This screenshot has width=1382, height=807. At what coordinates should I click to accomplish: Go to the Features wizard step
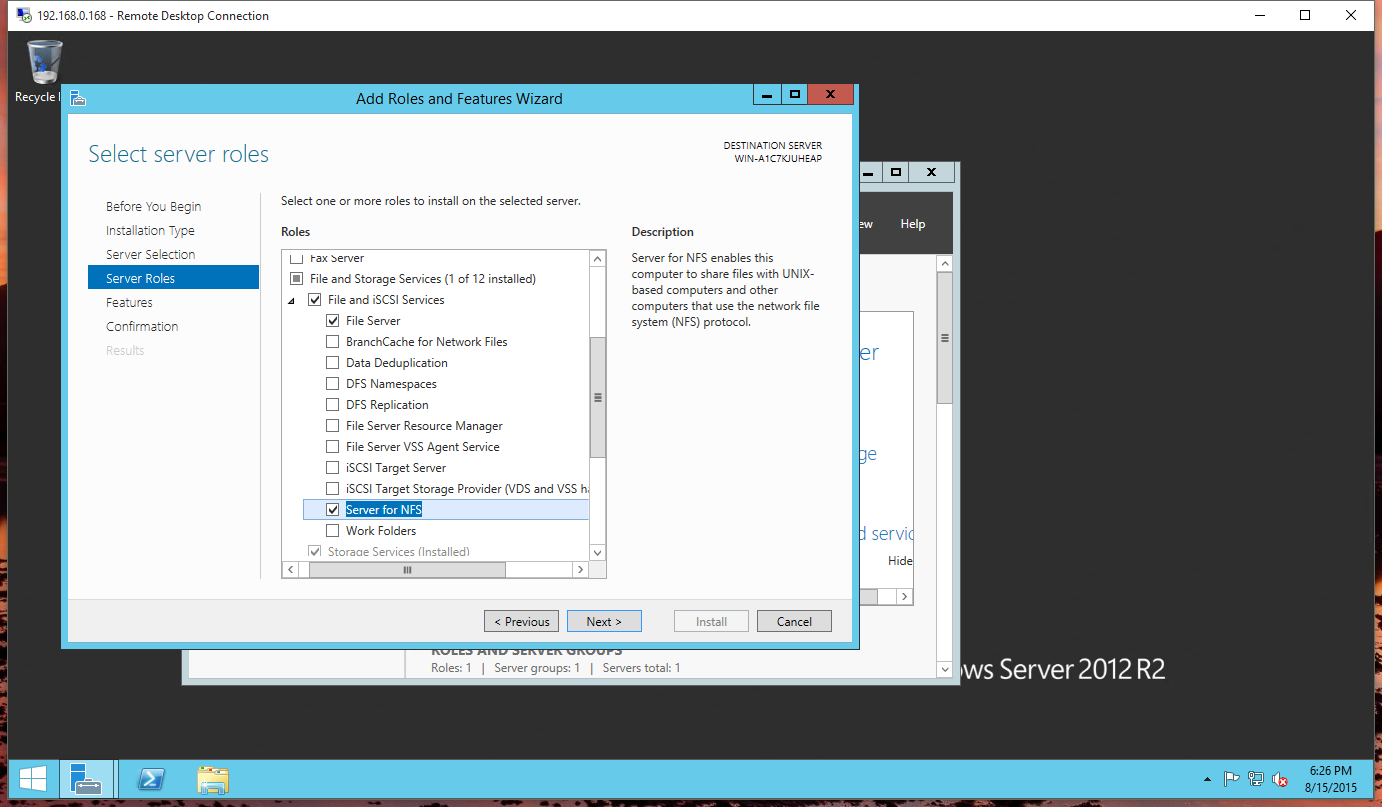point(129,302)
